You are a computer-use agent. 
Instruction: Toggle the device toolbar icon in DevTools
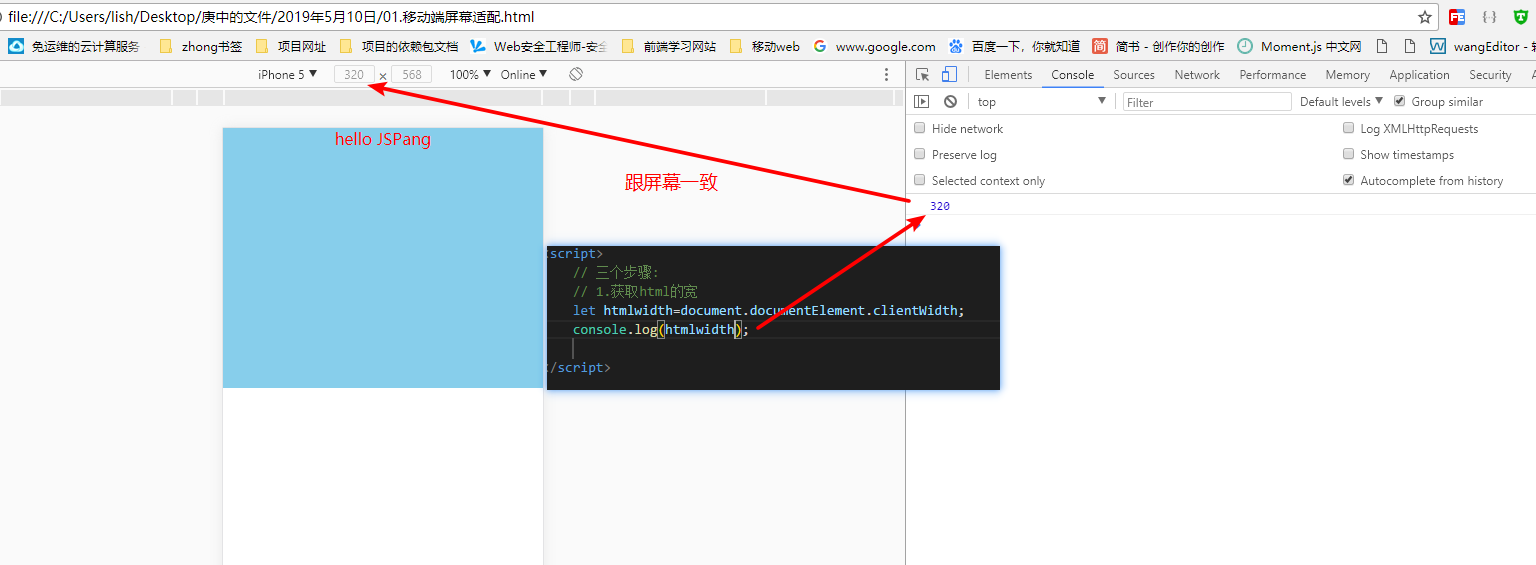(x=949, y=75)
